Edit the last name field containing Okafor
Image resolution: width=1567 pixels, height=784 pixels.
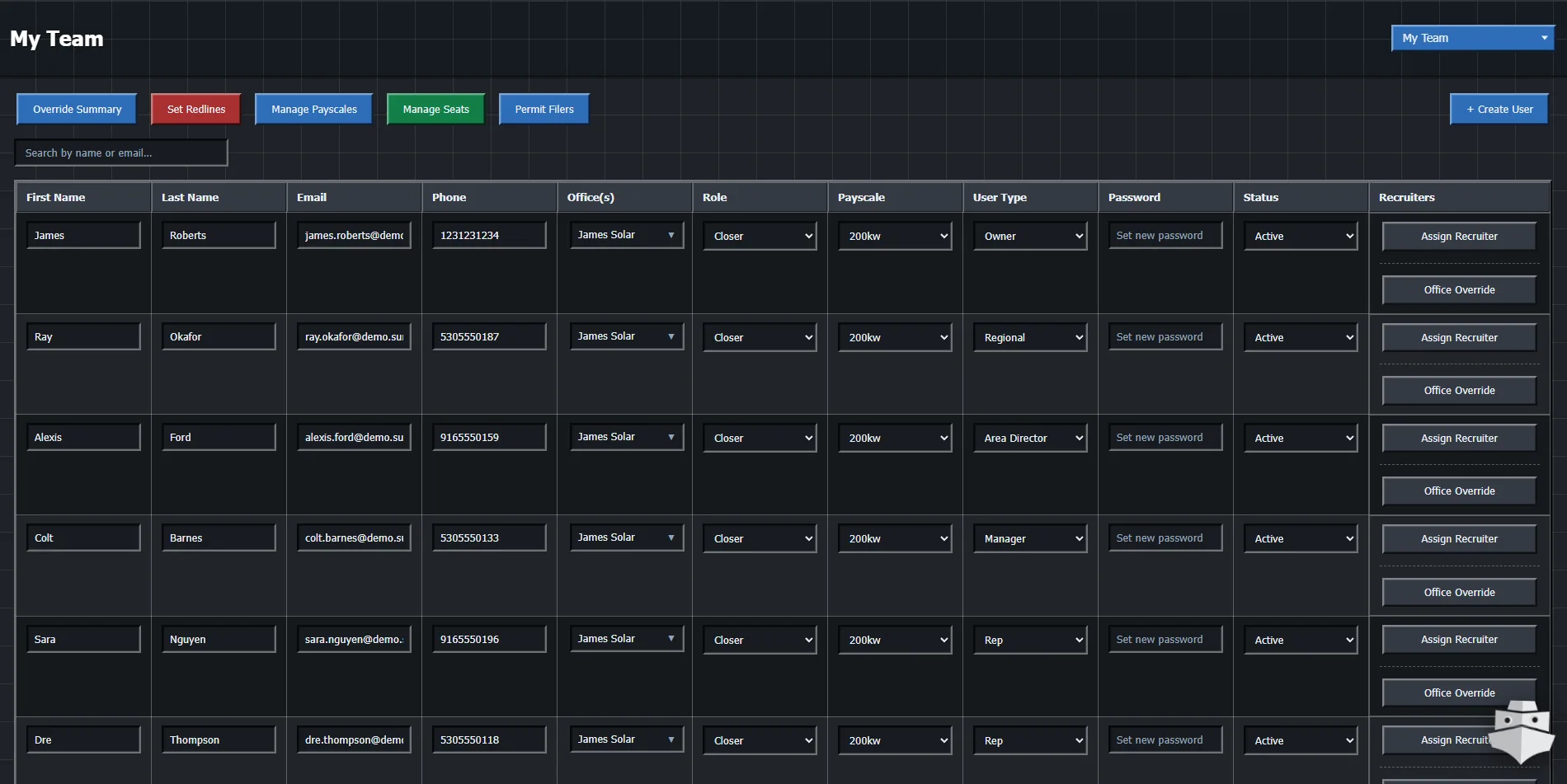[219, 336]
